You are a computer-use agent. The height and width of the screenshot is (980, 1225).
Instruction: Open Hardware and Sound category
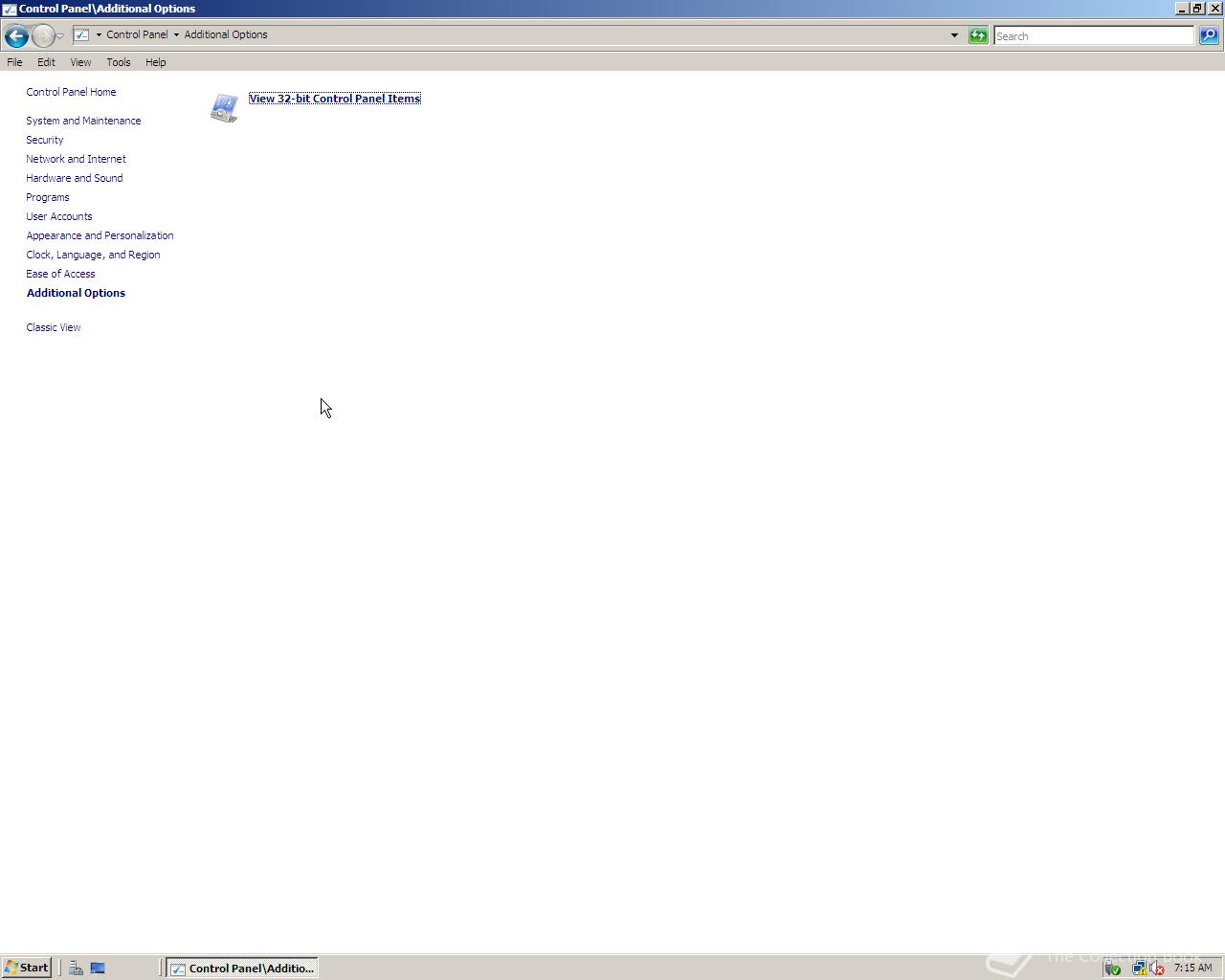(75, 178)
